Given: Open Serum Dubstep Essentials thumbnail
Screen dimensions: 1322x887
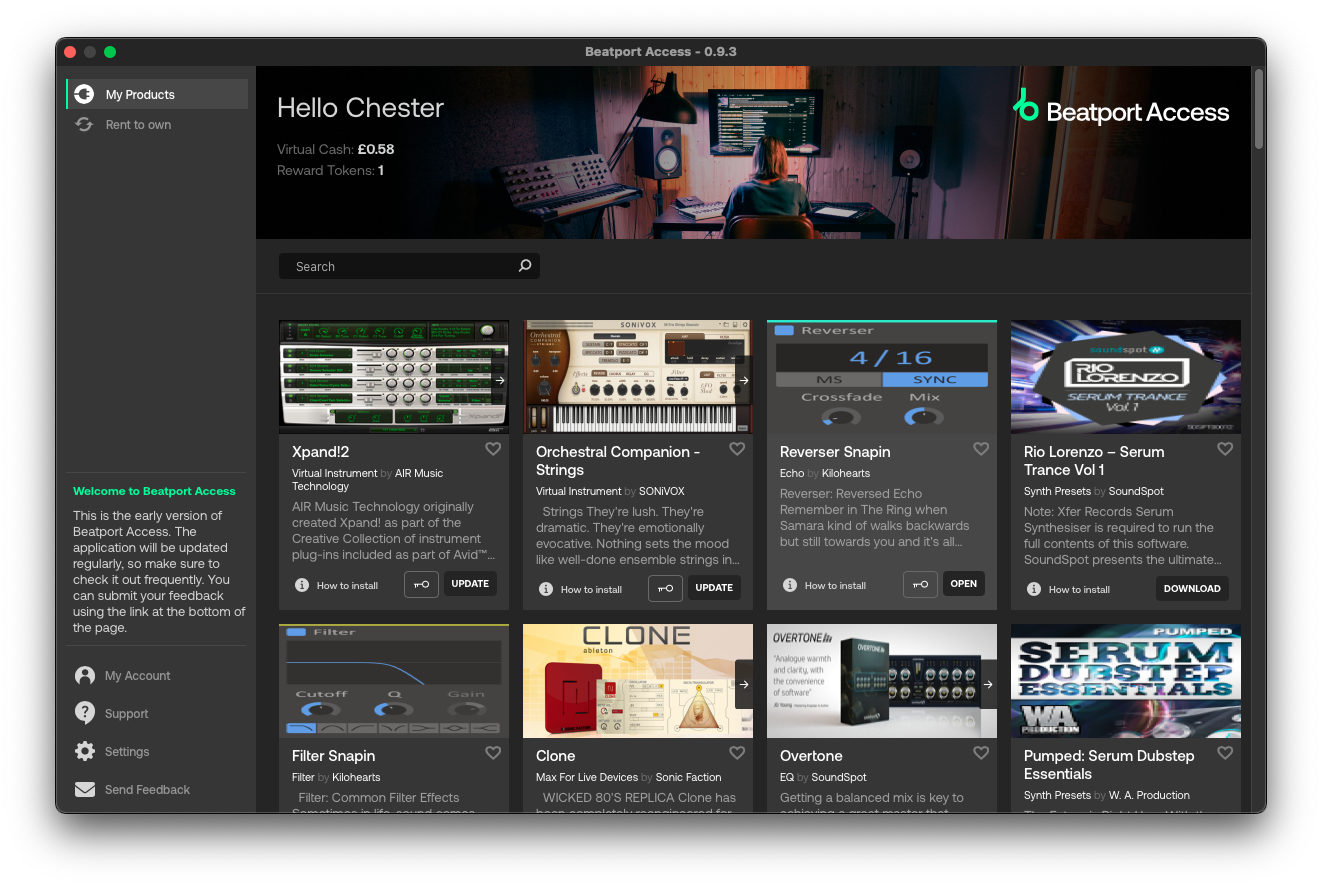Looking at the screenshot, I should point(1126,681).
